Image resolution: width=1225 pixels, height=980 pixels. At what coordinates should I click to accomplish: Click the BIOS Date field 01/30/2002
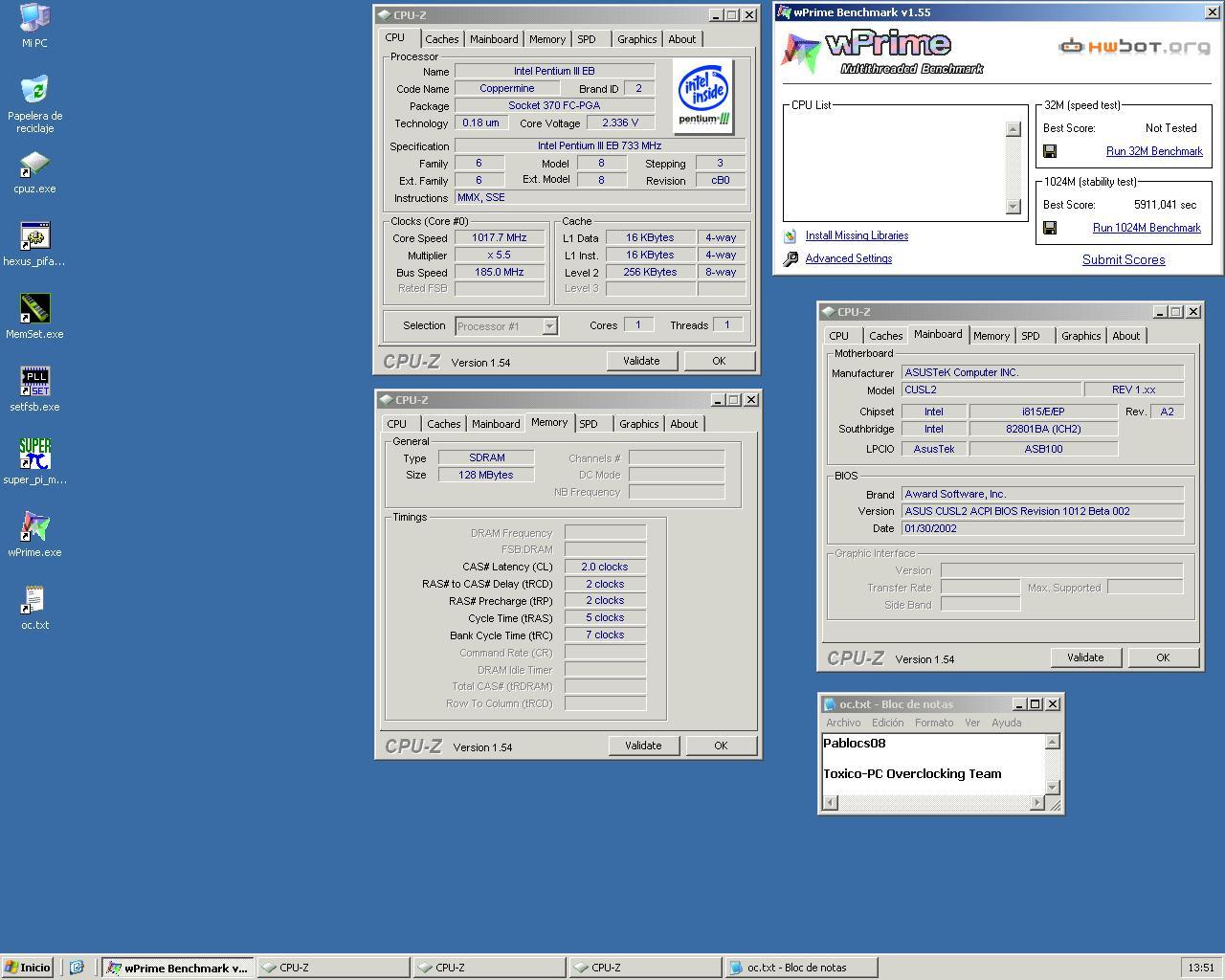click(x=1042, y=528)
